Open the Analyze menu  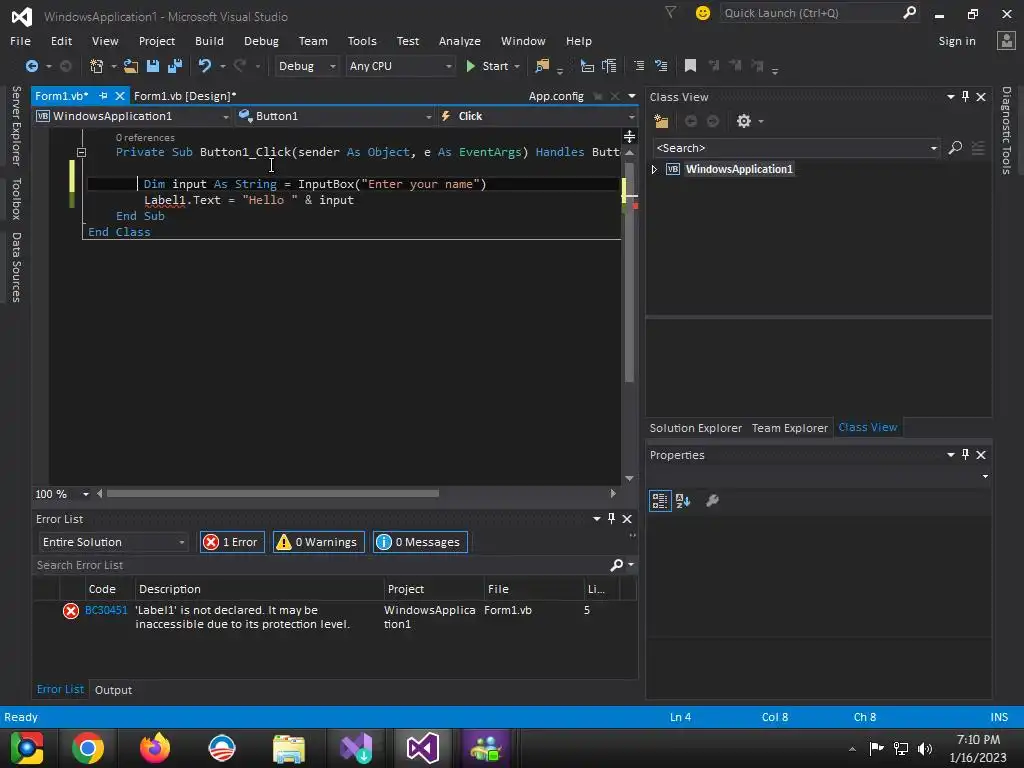[x=460, y=41]
